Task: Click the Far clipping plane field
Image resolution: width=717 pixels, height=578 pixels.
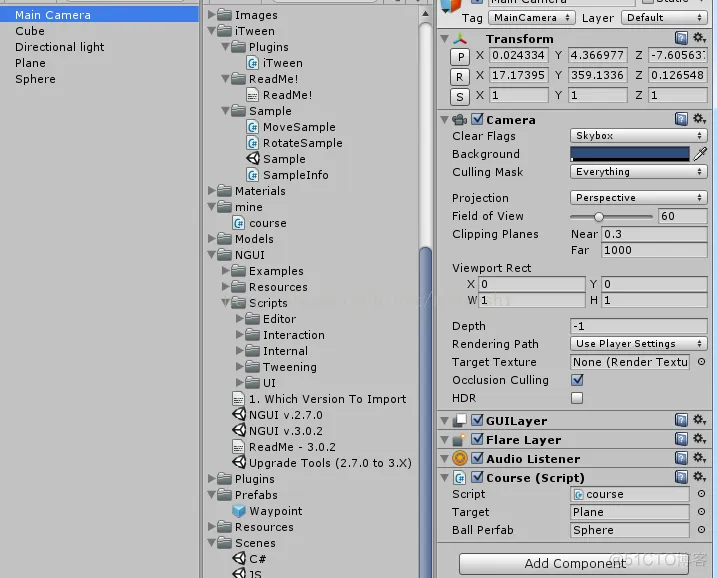Action: tap(654, 250)
